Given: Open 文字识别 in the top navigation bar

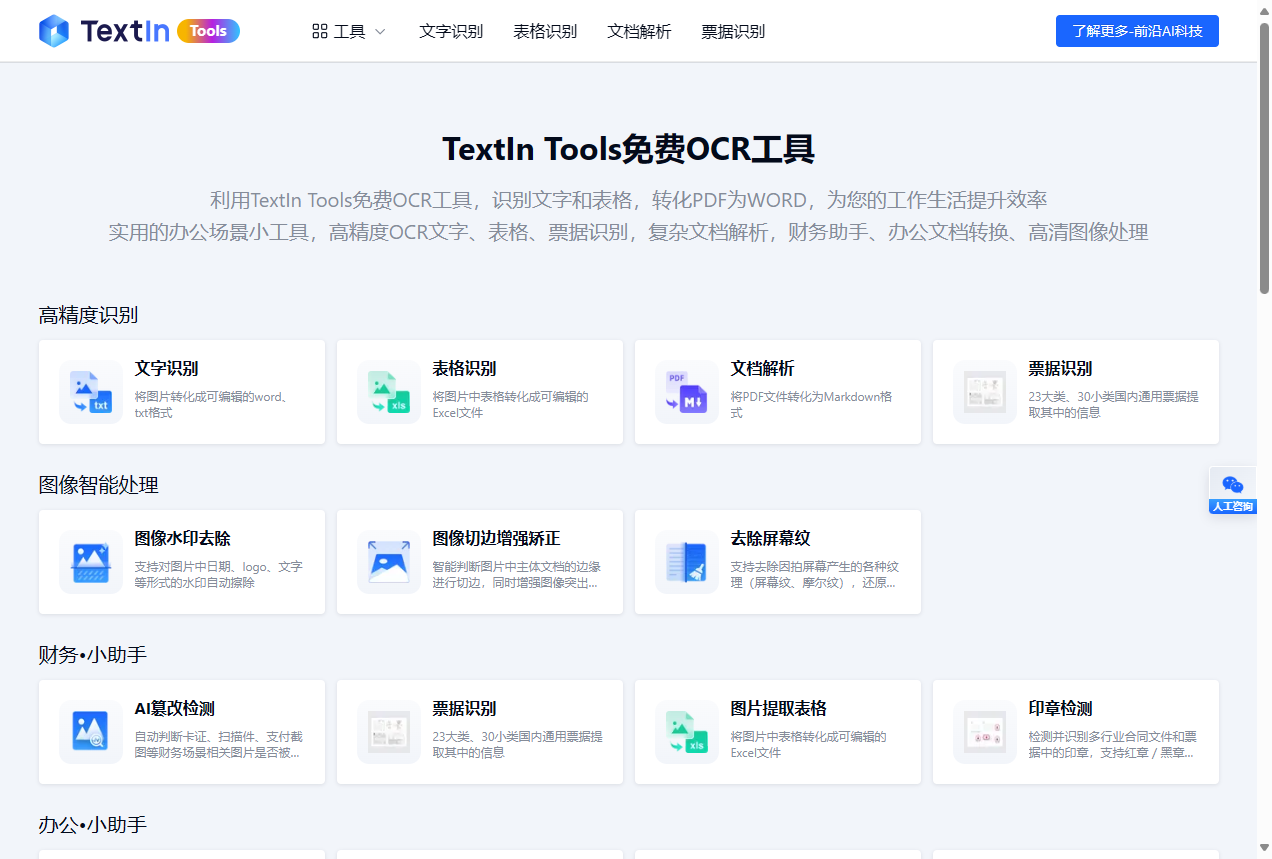Looking at the screenshot, I should pos(451,31).
